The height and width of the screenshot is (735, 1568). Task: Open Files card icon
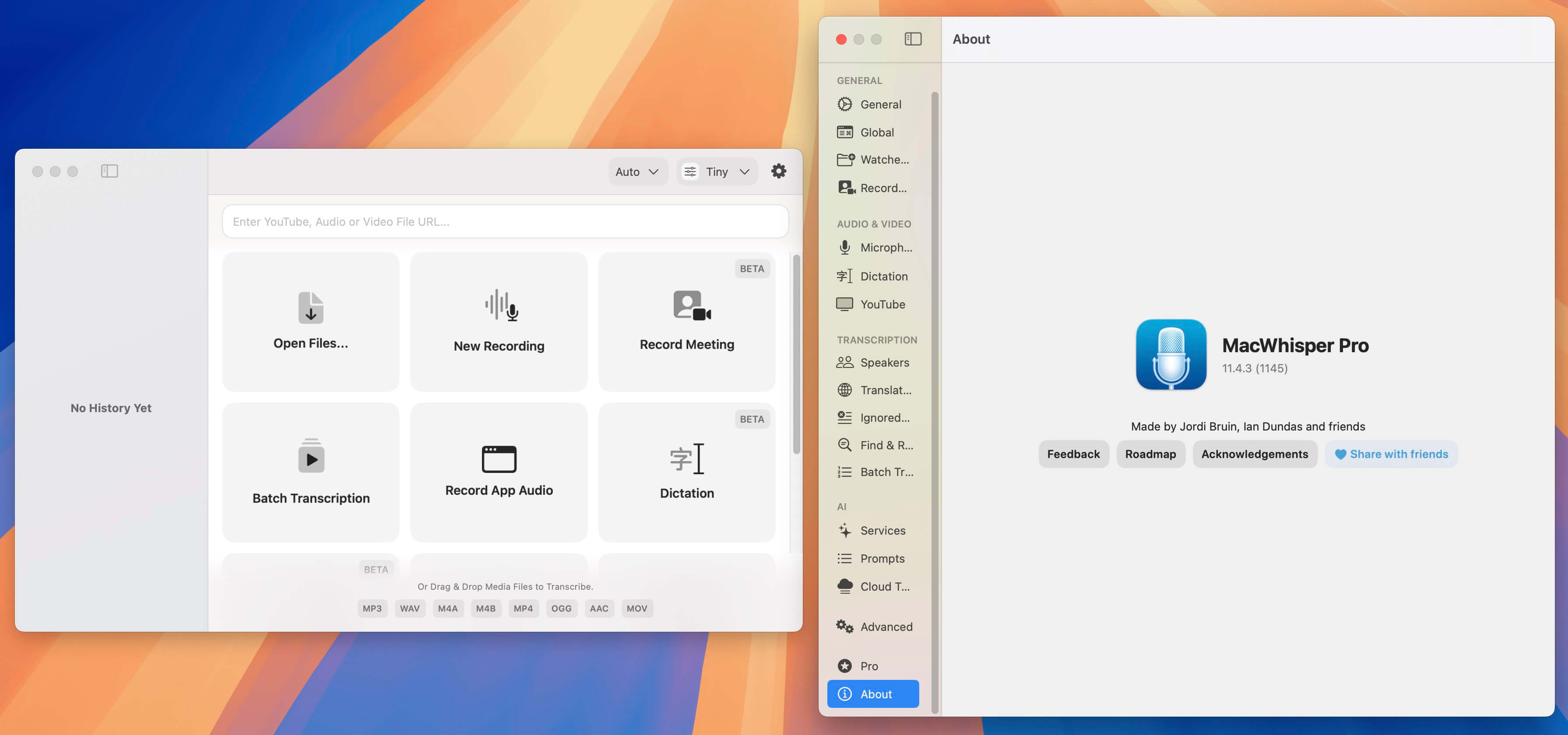(x=311, y=307)
